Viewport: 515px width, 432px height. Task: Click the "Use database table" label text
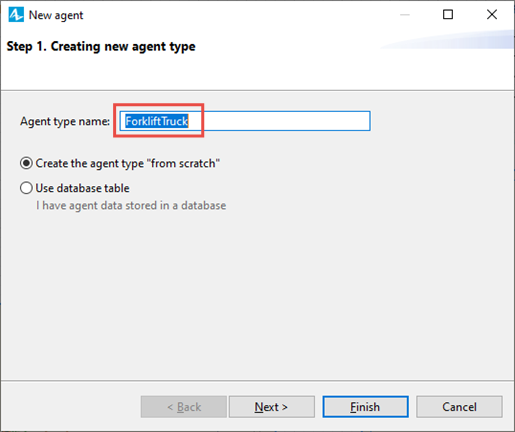point(82,188)
